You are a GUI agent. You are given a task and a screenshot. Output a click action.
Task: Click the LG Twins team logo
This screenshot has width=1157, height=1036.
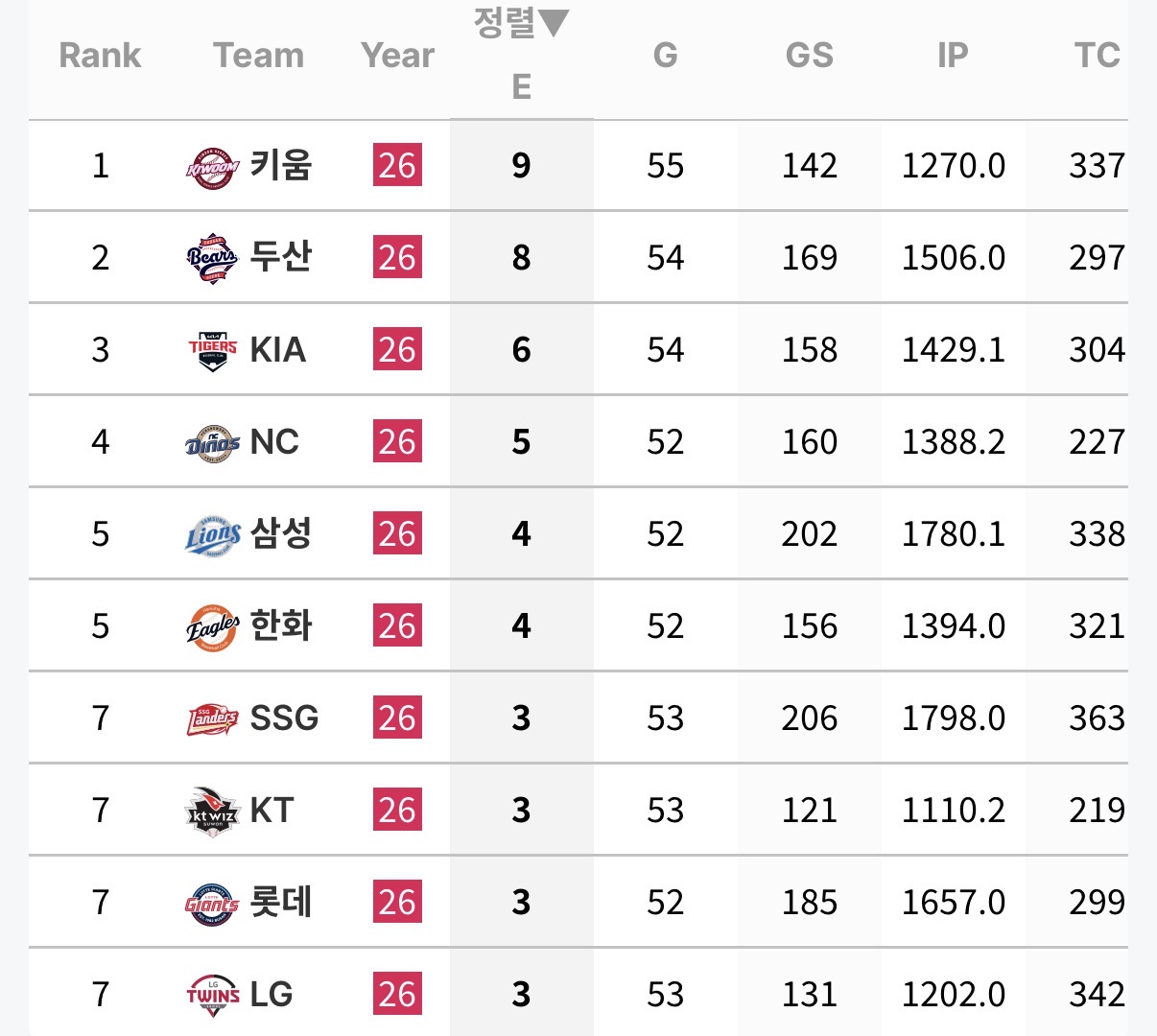click(x=212, y=995)
